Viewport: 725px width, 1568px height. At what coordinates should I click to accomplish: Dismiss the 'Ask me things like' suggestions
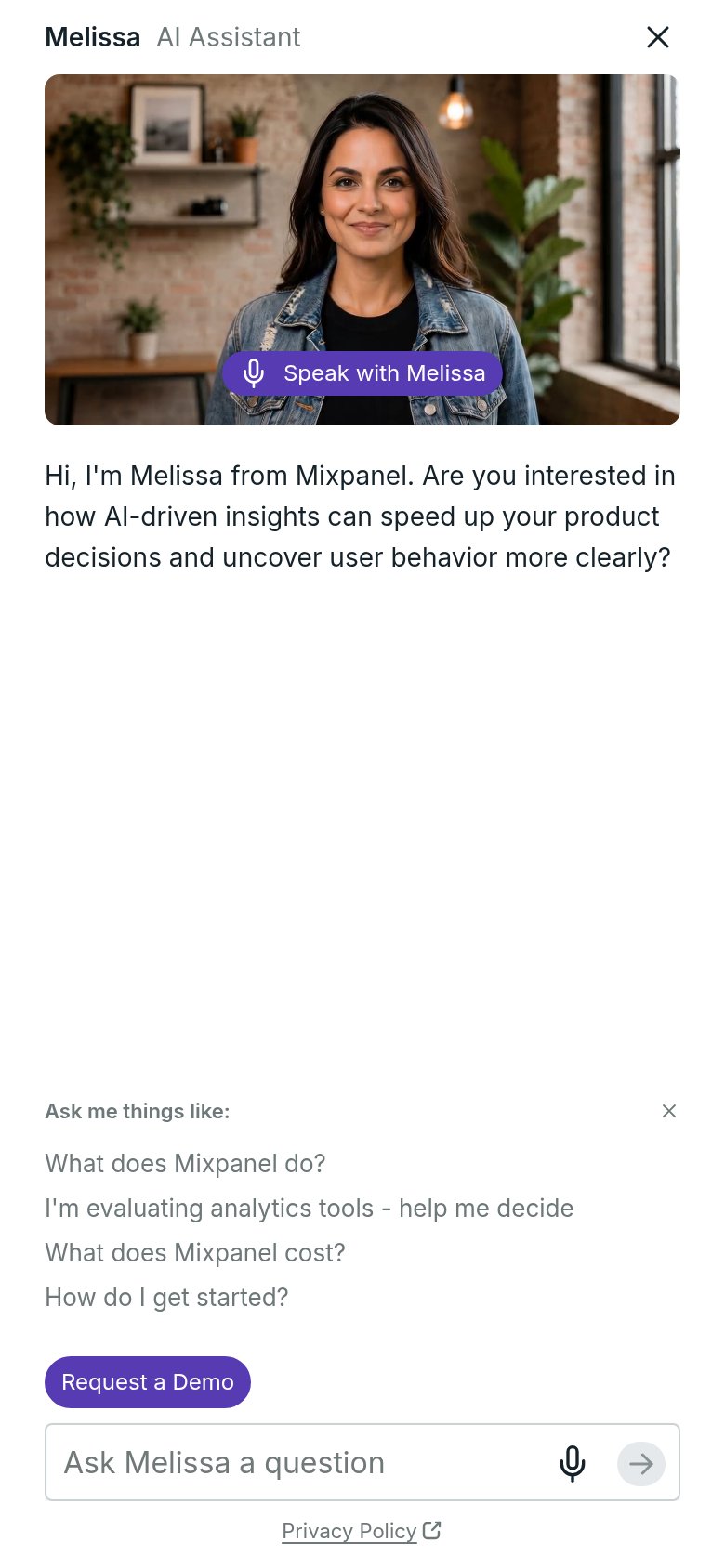669,1111
